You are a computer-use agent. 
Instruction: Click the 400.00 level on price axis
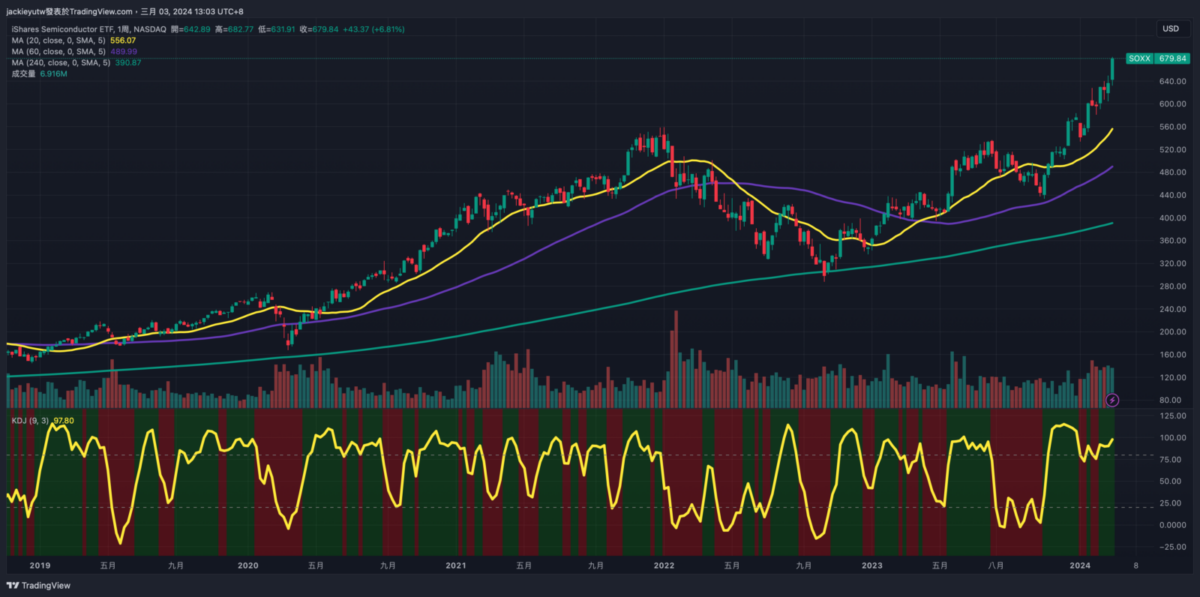(1172, 218)
